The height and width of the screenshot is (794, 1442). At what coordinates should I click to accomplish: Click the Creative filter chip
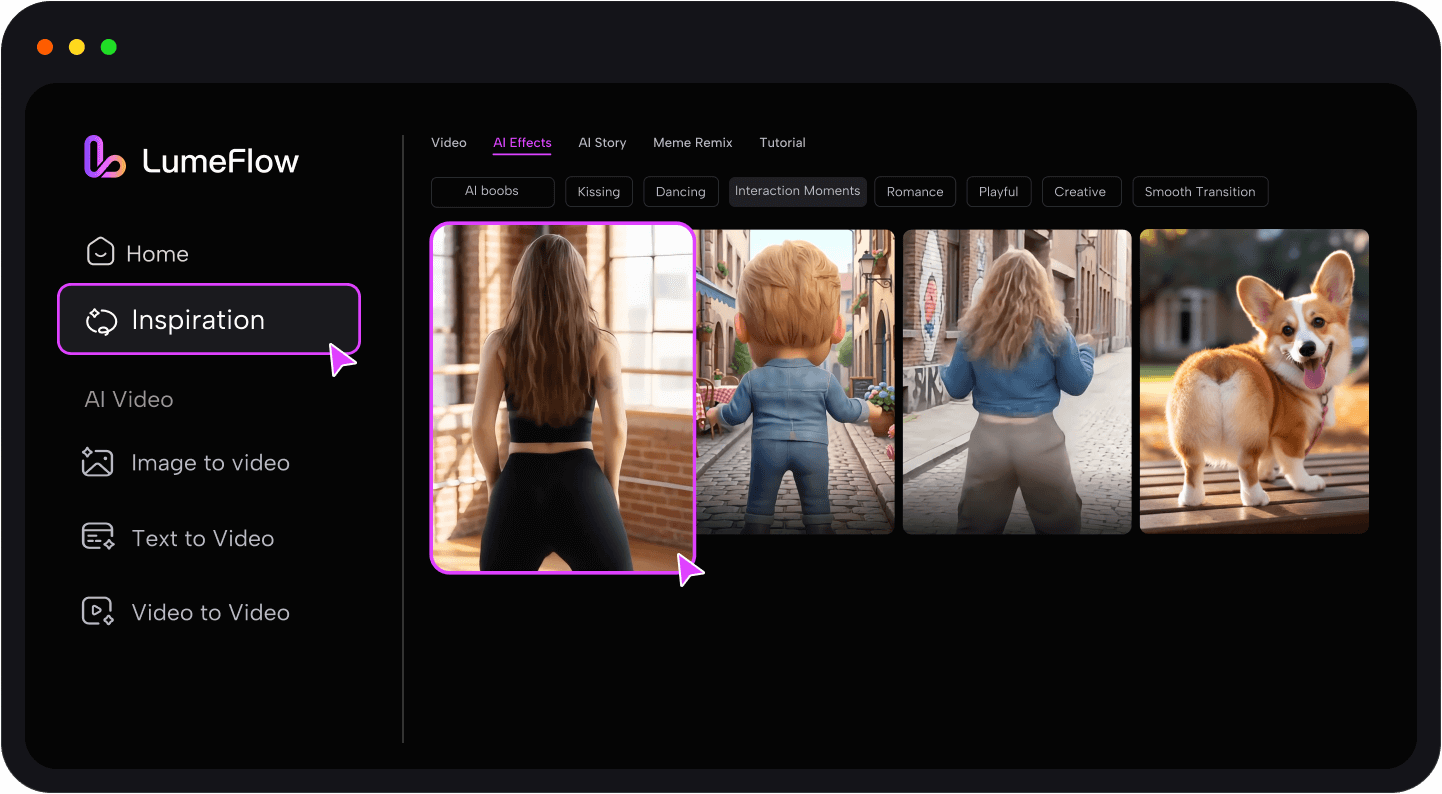click(1079, 192)
